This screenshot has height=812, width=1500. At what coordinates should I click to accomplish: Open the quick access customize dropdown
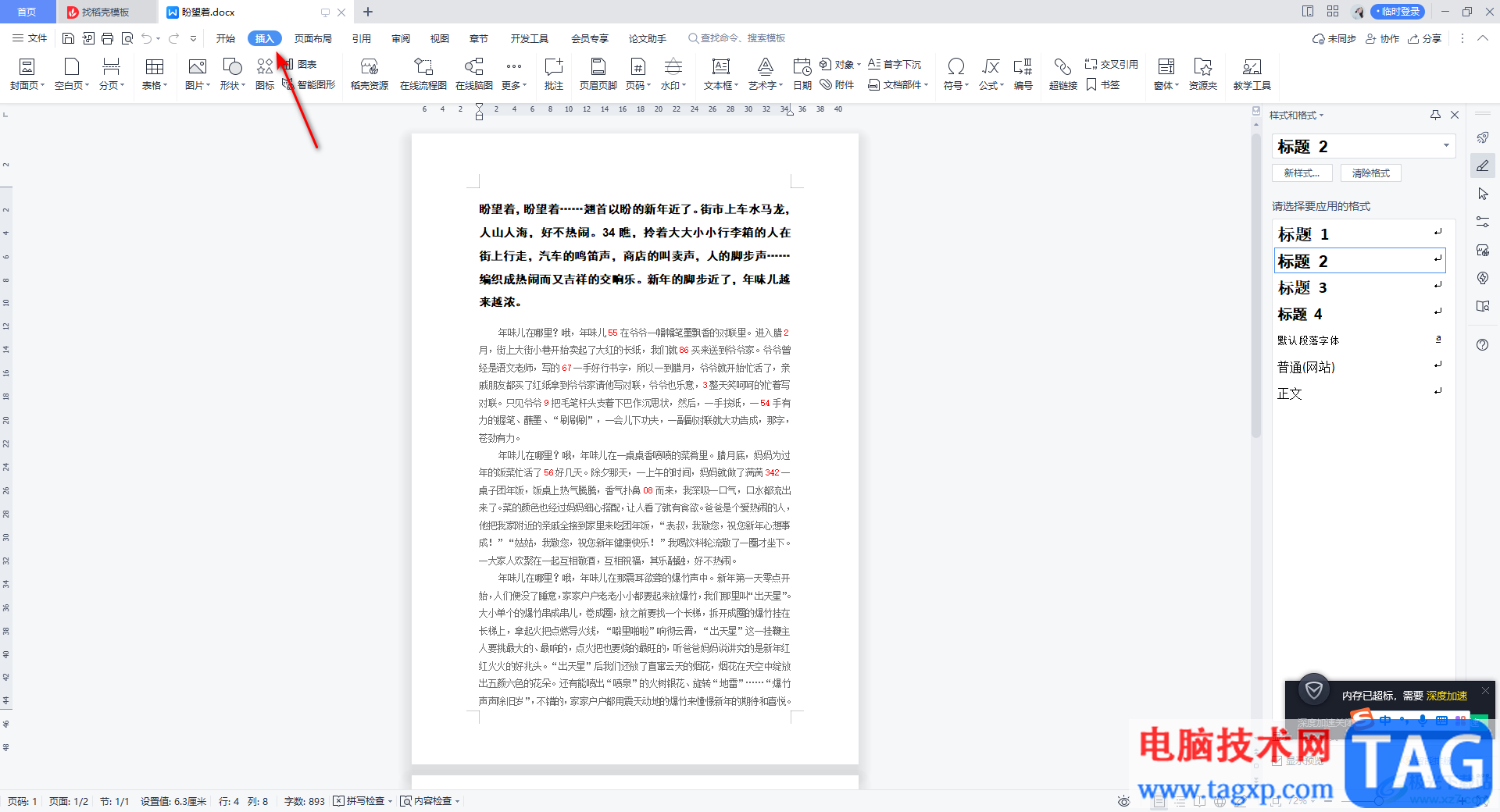pos(193,38)
